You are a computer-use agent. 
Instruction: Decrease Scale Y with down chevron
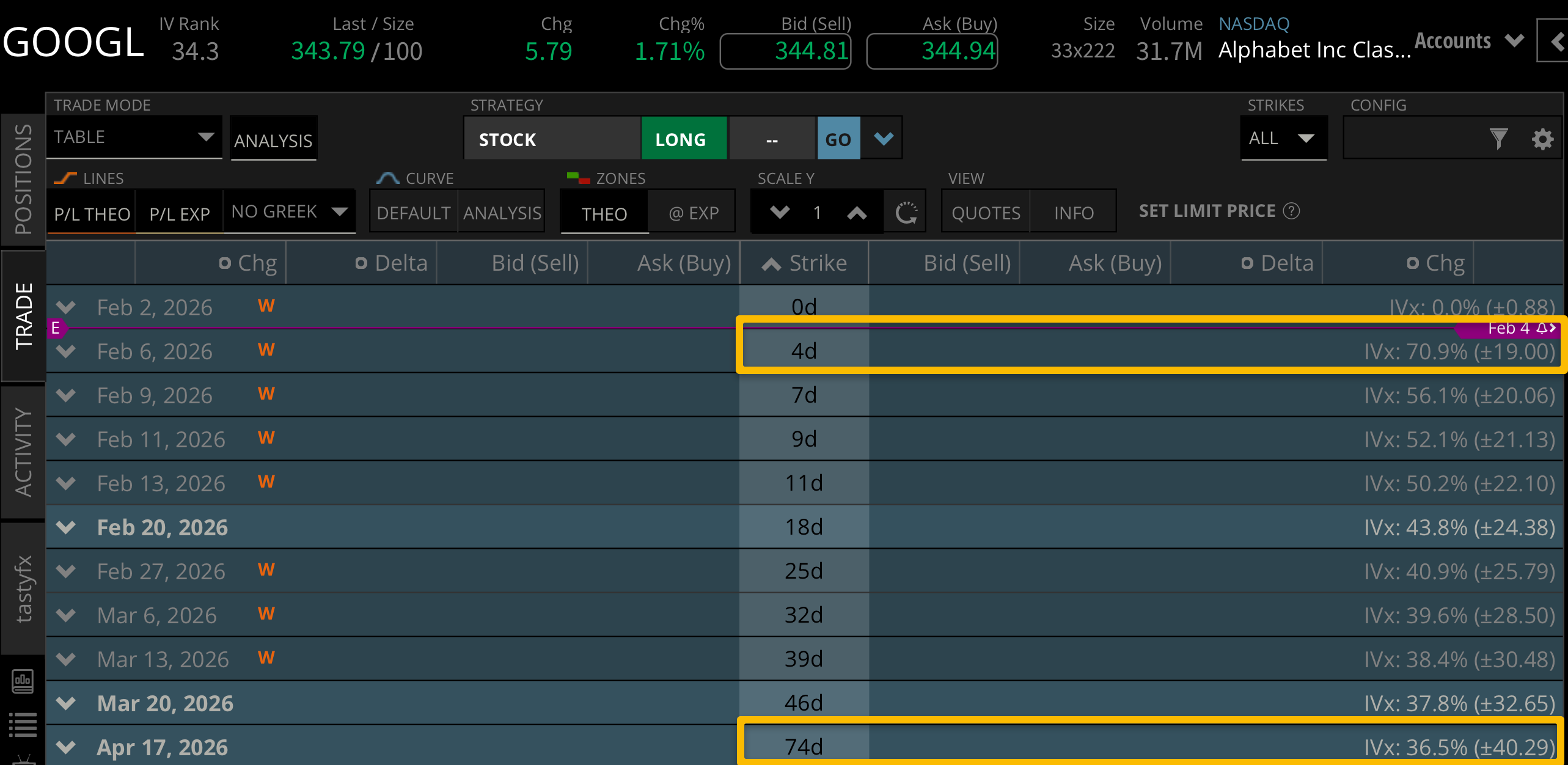(x=780, y=213)
